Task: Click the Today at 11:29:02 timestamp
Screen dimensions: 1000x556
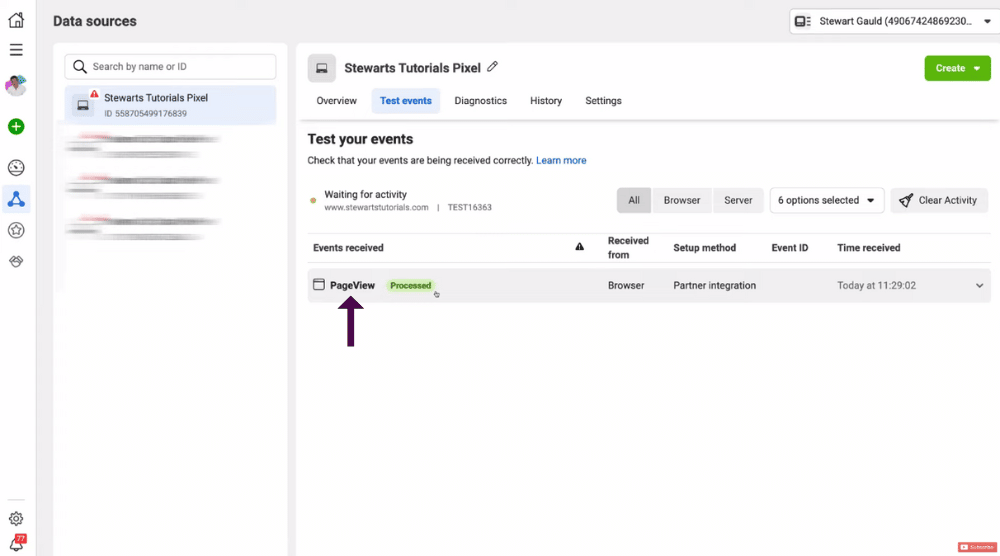Action: pyautogui.click(x=876, y=285)
